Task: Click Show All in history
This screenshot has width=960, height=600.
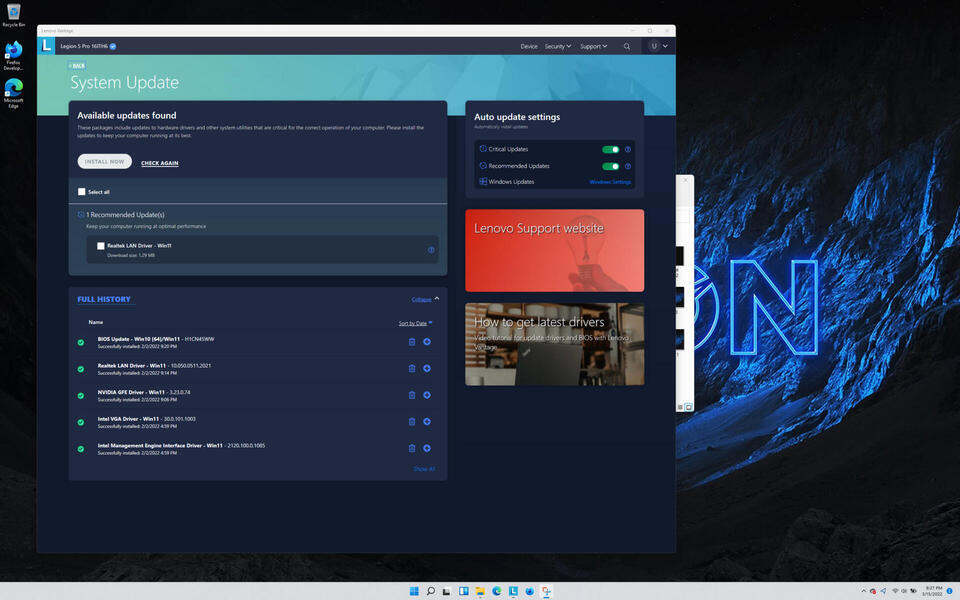Action: click(x=424, y=469)
